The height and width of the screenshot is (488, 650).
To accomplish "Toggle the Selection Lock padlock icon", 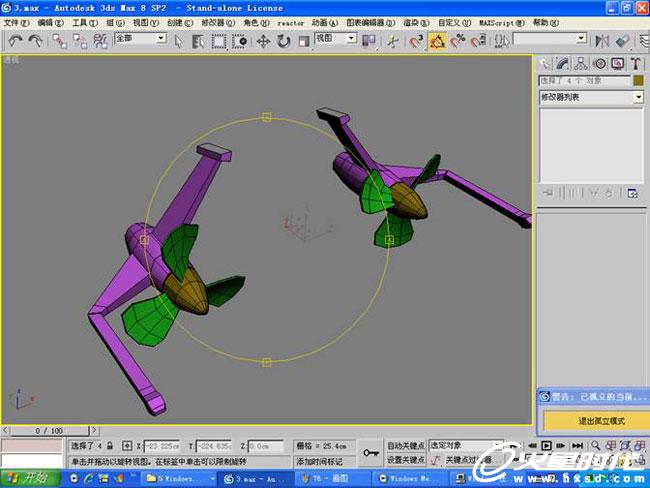I will point(110,446).
